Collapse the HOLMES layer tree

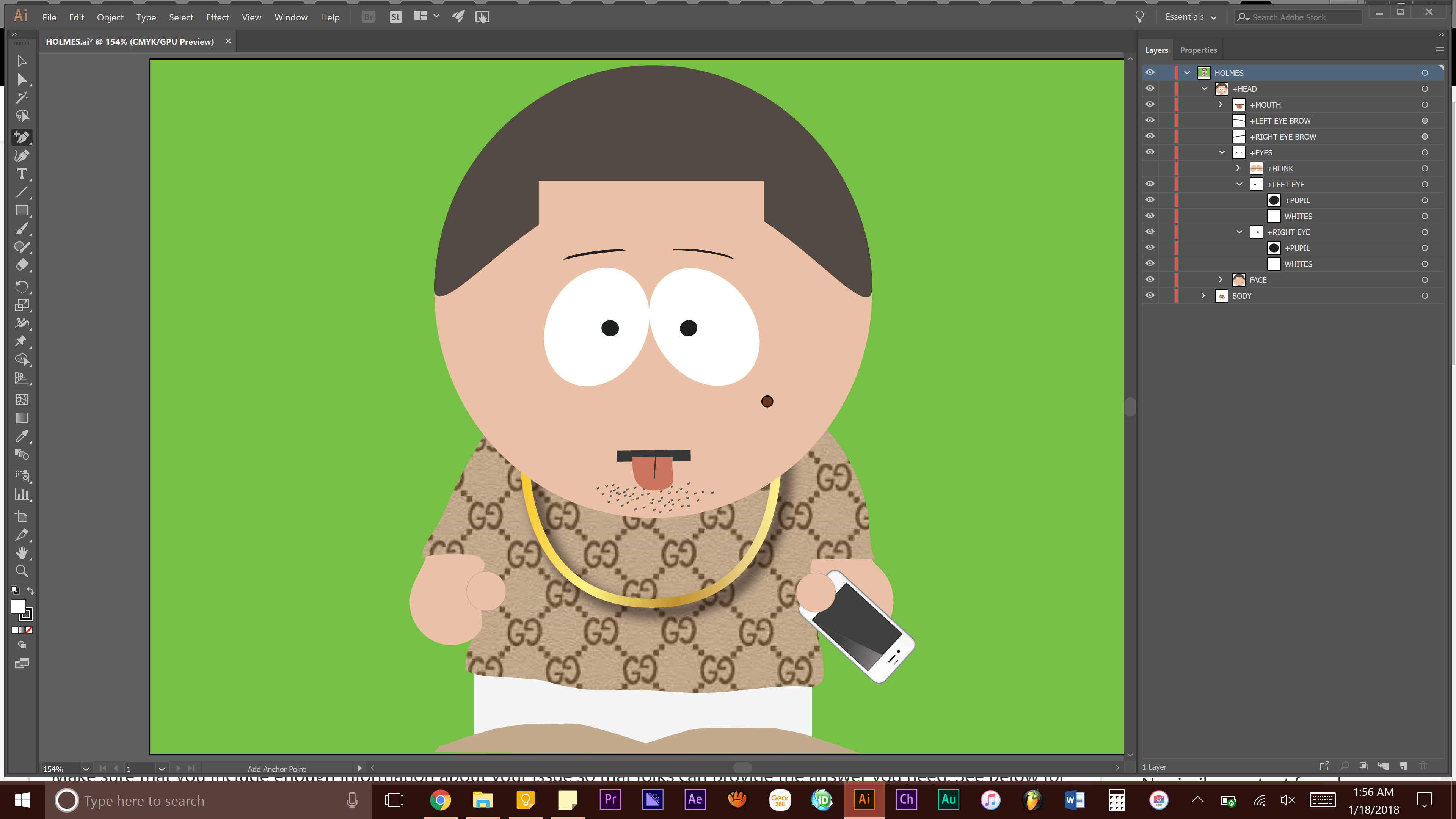[1187, 72]
